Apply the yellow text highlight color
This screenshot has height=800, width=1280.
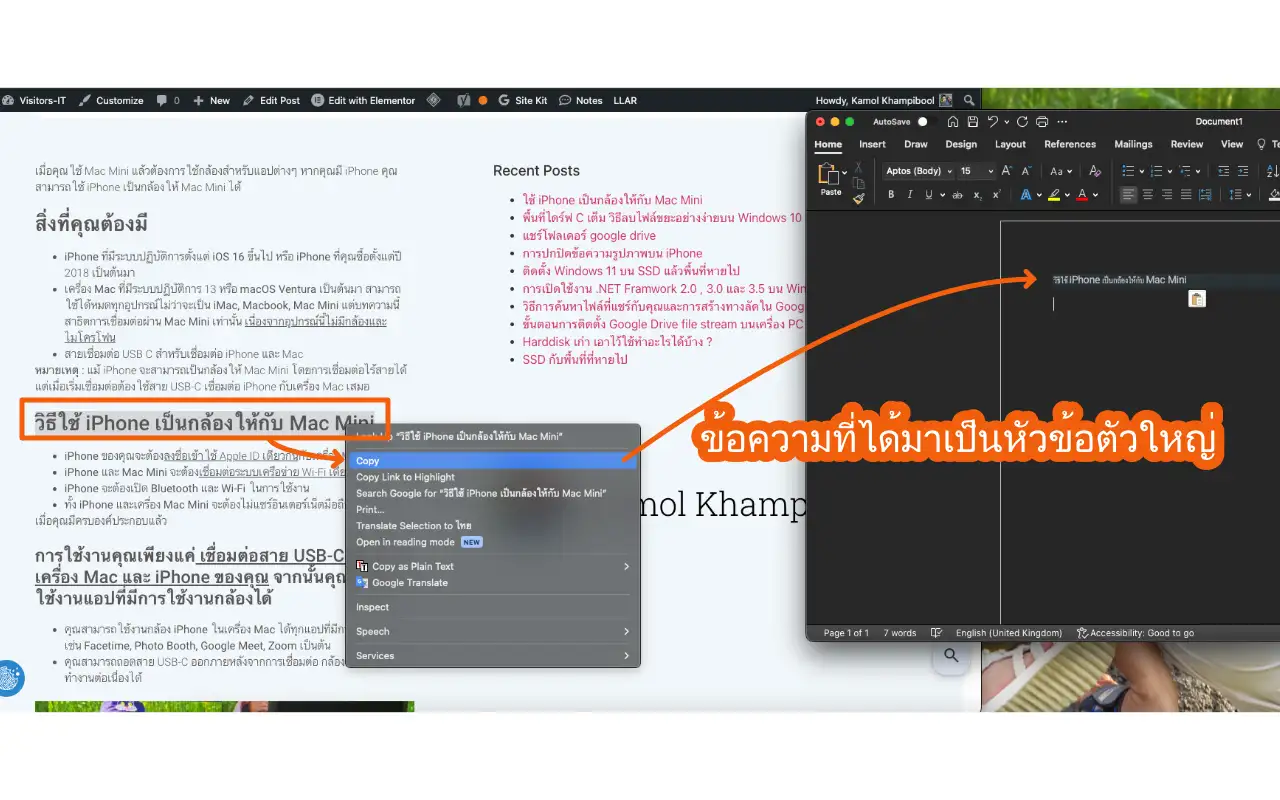pyautogui.click(x=1054, y=195)
